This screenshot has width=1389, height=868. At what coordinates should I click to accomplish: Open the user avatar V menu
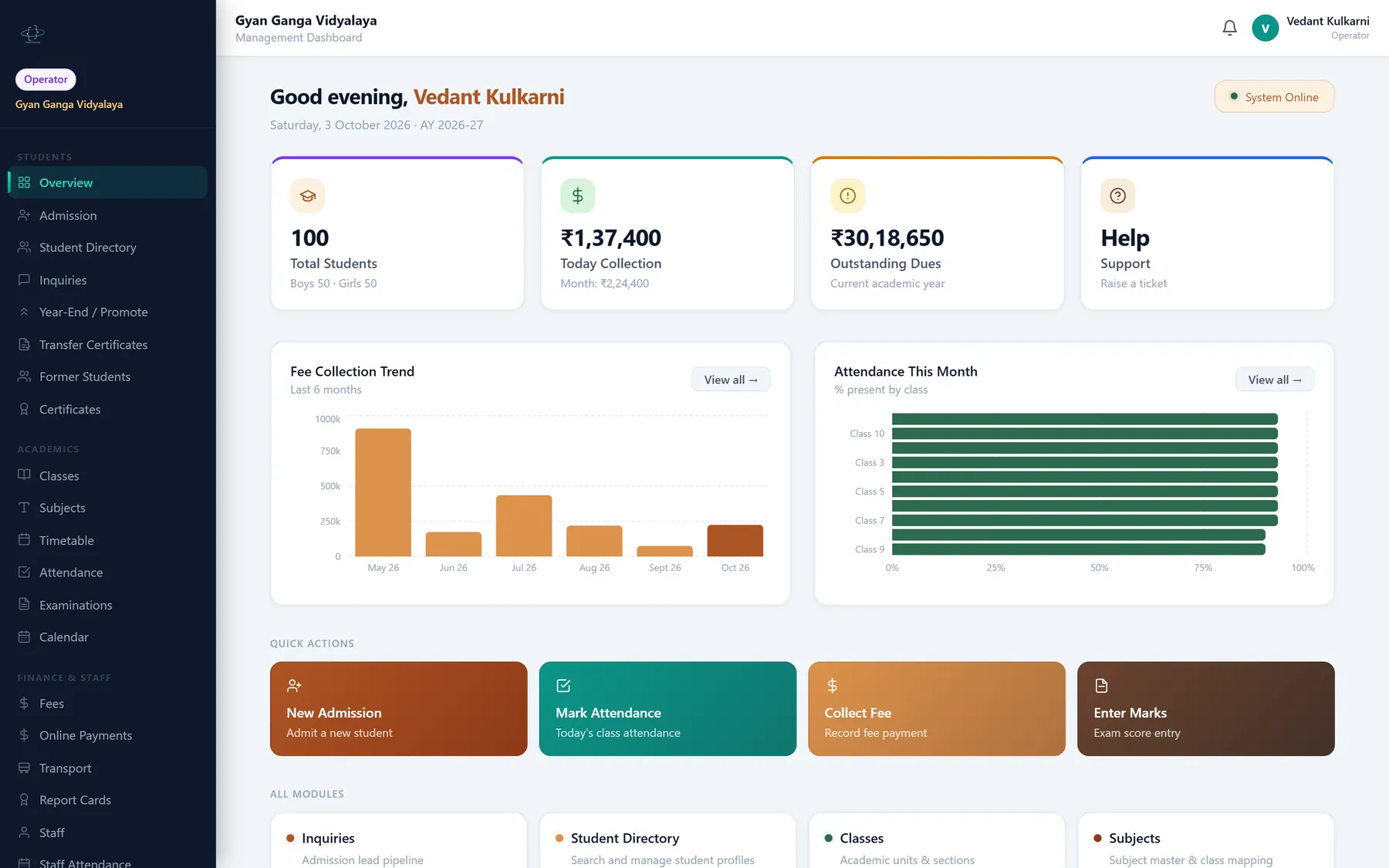click(x=1265, y=28)
